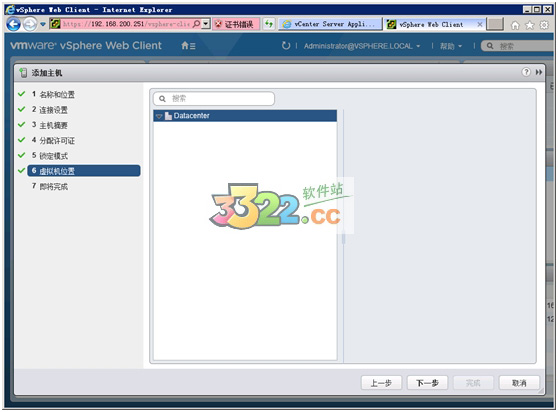Open the 帮助 help dropdown
Viewport: 558px width, 412px height.
click(x=451, y=46)
